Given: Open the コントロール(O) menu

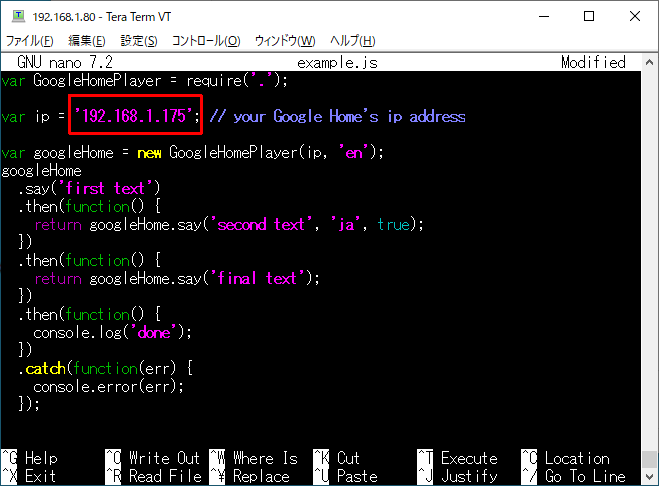Looking at the screenshot, I should click(206, 41).
